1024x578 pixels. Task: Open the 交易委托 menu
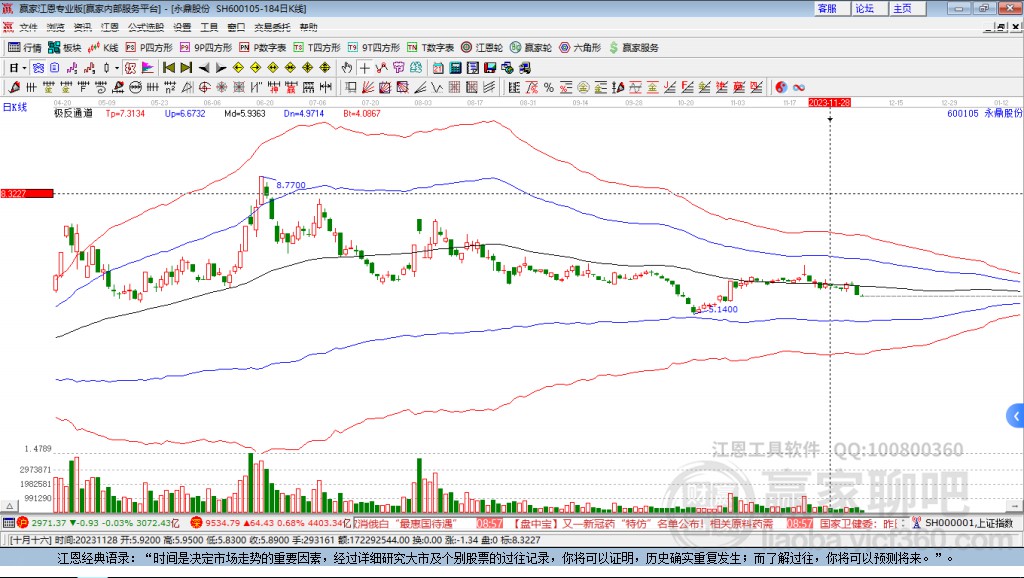point(272,27)
